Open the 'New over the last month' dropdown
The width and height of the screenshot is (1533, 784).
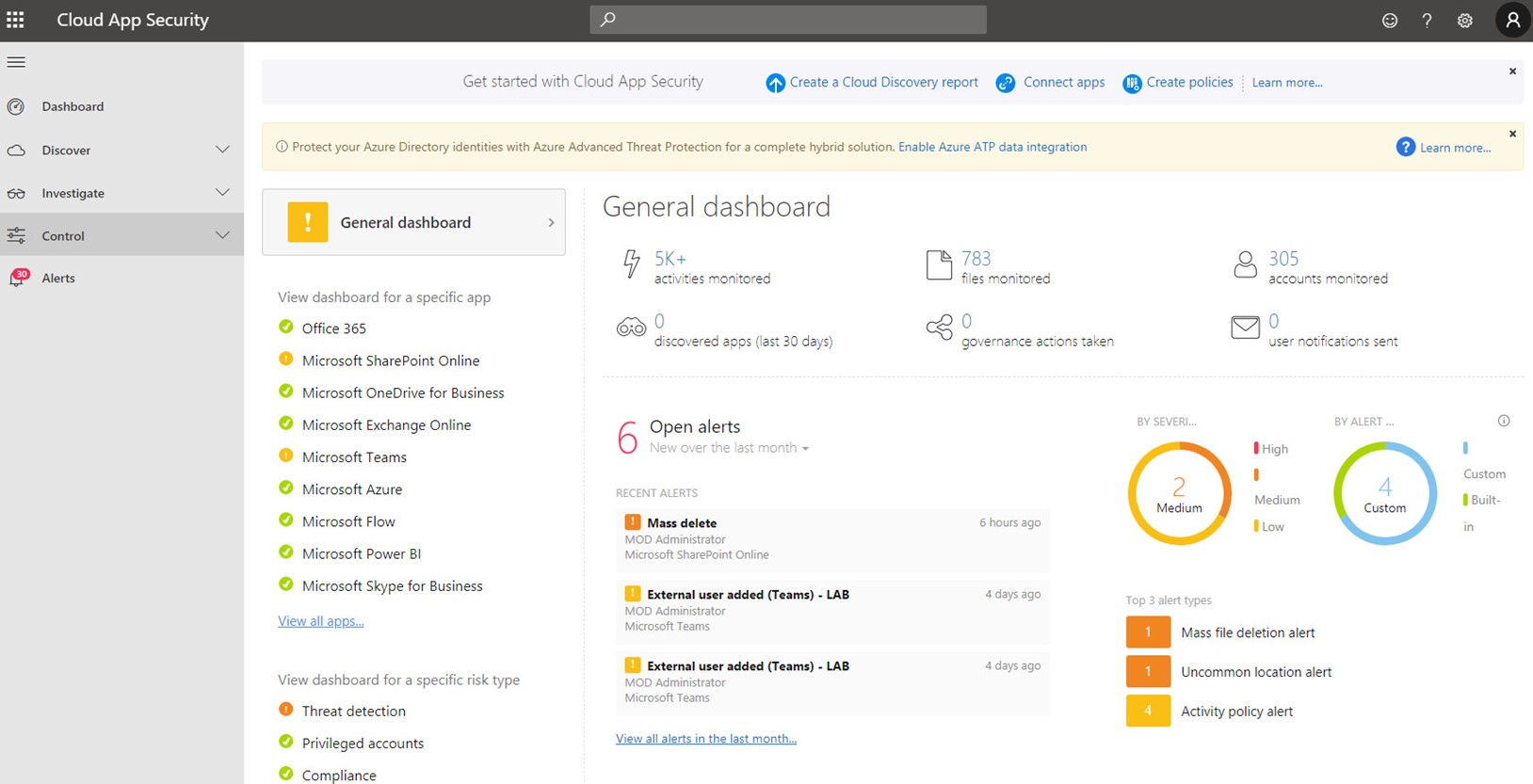click(729, 448)
